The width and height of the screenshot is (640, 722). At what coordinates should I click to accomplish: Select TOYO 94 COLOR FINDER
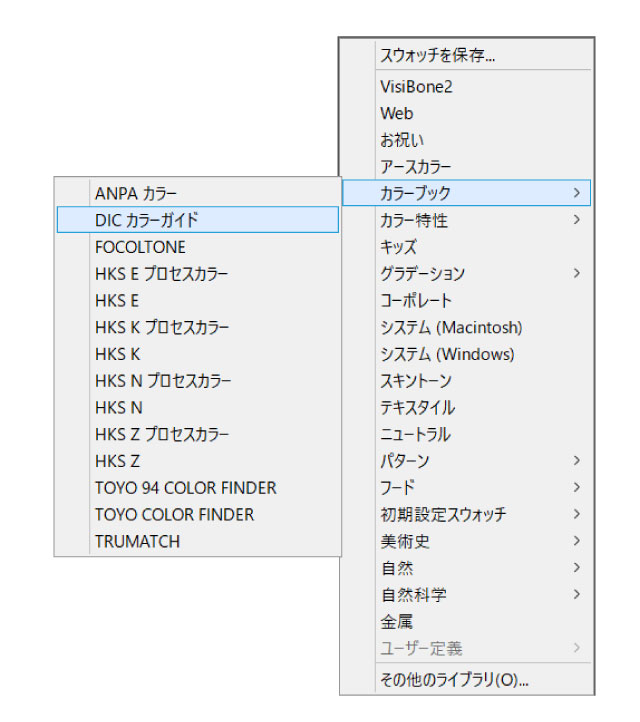(185, 488)
